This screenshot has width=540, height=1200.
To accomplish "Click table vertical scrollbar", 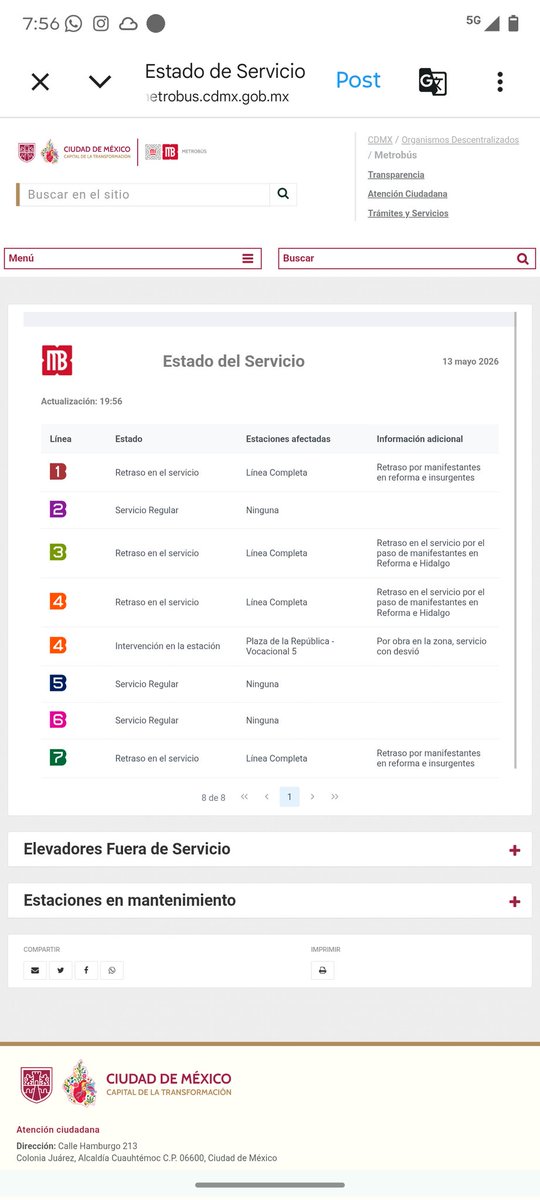I will (516, 540).
